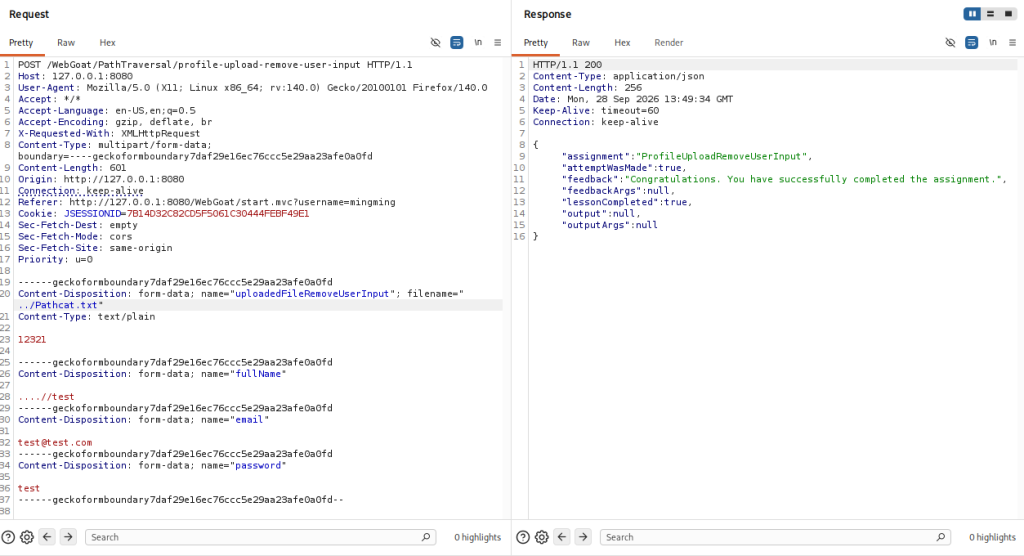Hide non-printable characters in Request panel
1024x556 pixels.
pos(436,42)
